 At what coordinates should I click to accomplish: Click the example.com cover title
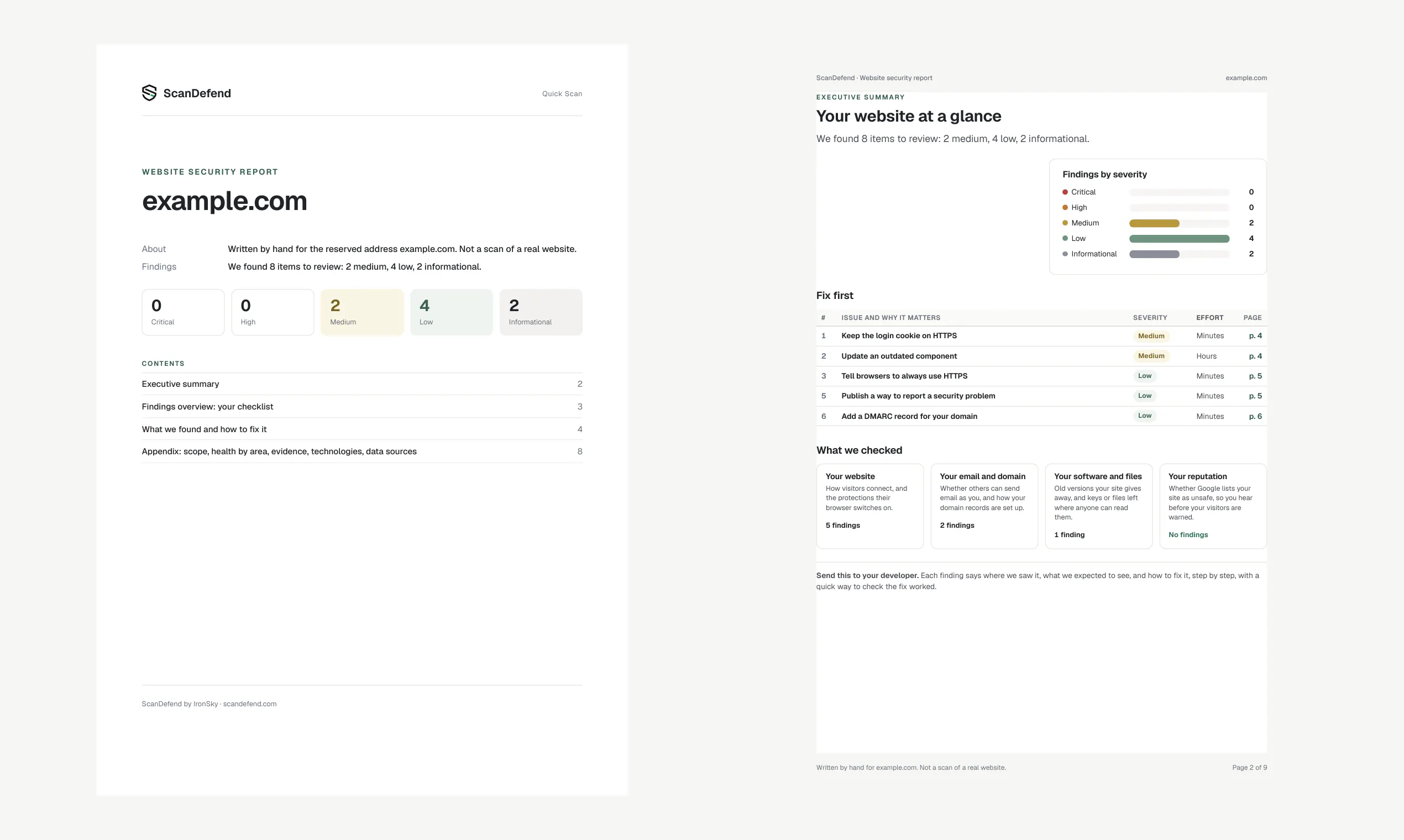pyautogui.click(x=224, y=202)
